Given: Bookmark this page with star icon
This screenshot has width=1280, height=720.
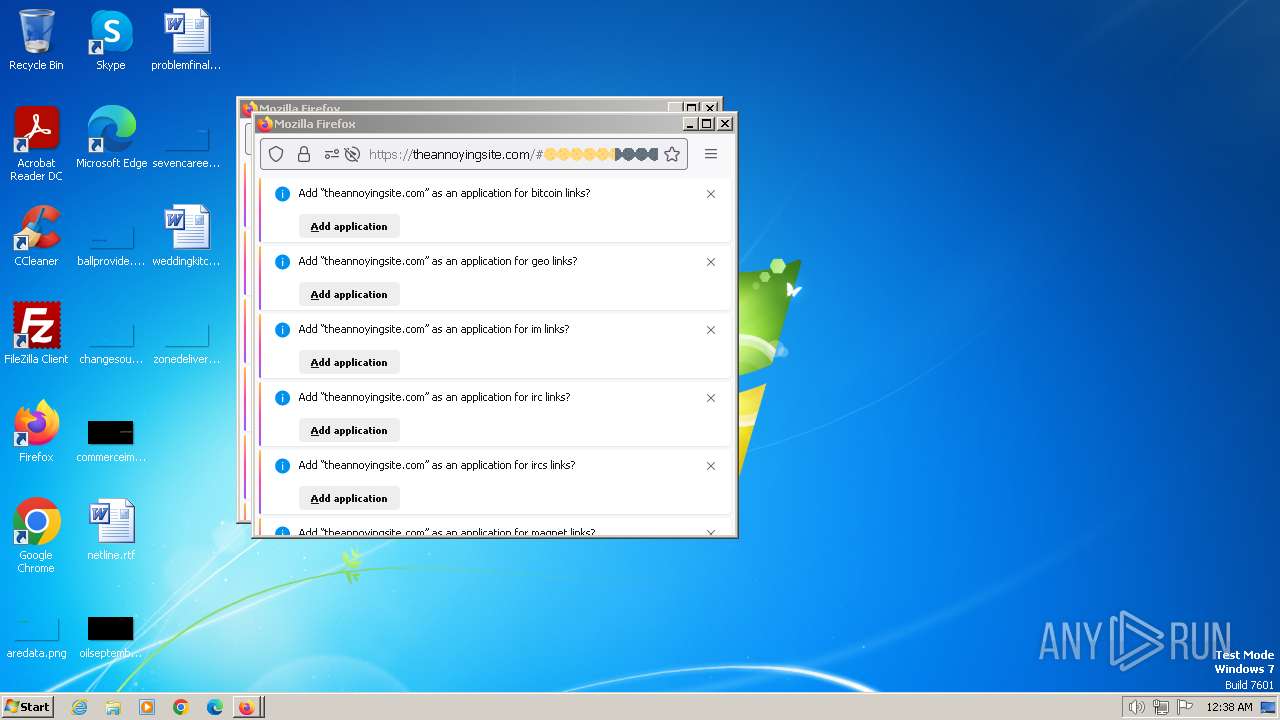Looking at the screenshot, I should tap(672, 154).
